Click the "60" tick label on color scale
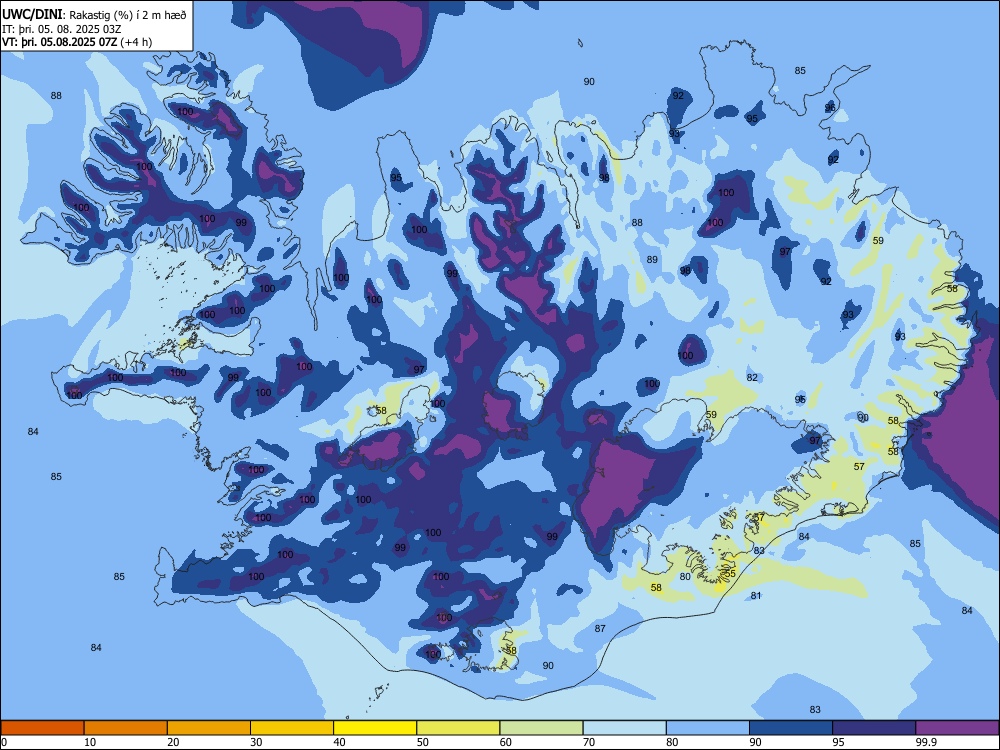 (x=506, y=742)
